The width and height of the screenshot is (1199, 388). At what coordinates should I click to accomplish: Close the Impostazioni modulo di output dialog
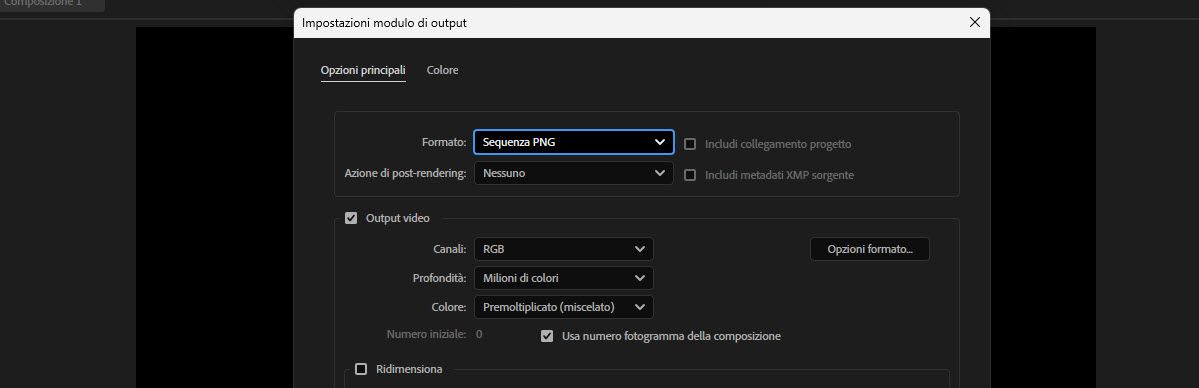[974, 22]
